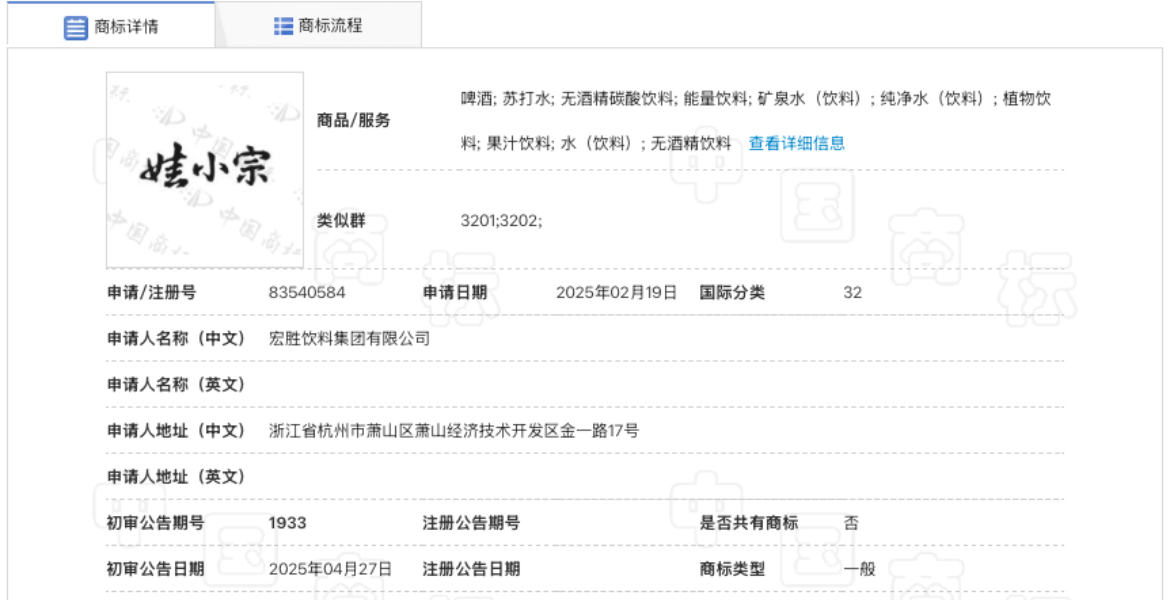Image resolution: width=1170 pixels, height=600 pixels.
Task: Click international class value 32
Action: coord(852,293)
